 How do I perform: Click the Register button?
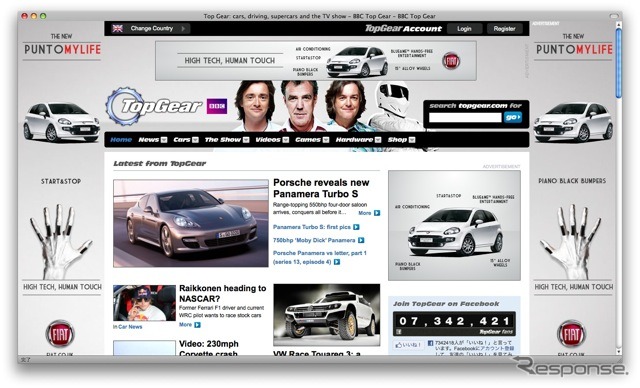click(504, 29)
